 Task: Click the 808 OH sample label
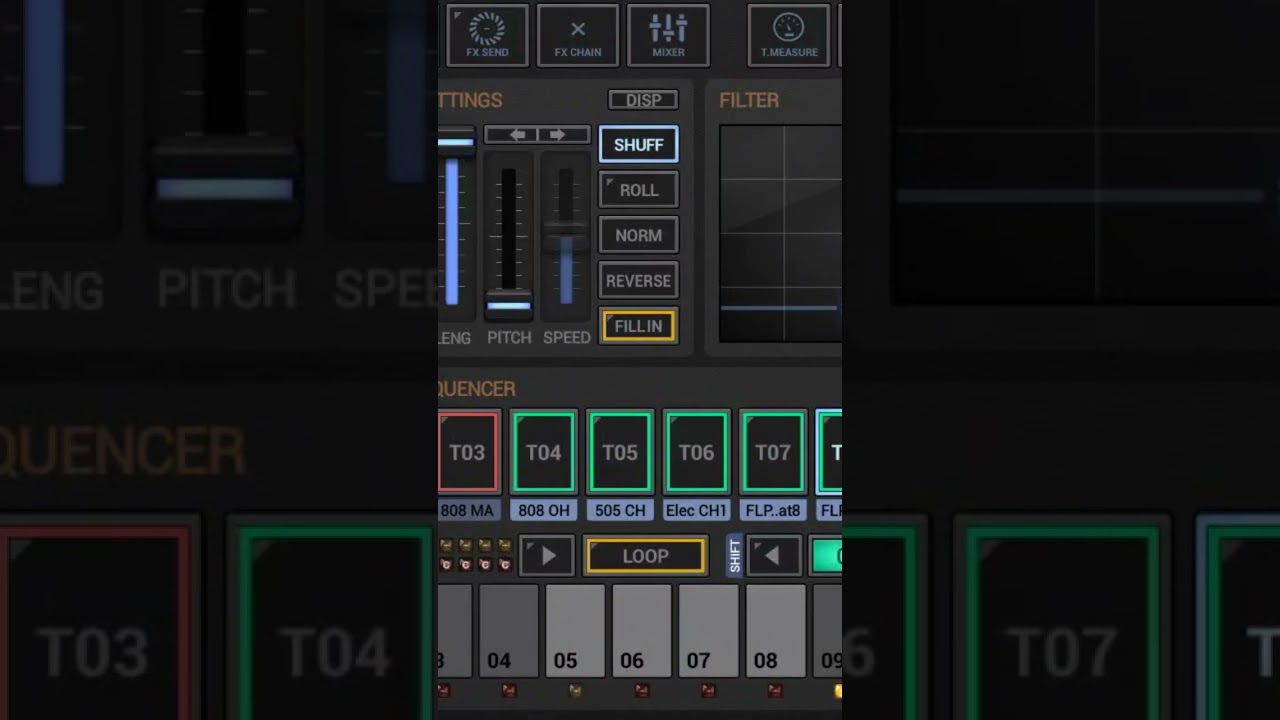(x=544, y=510)
